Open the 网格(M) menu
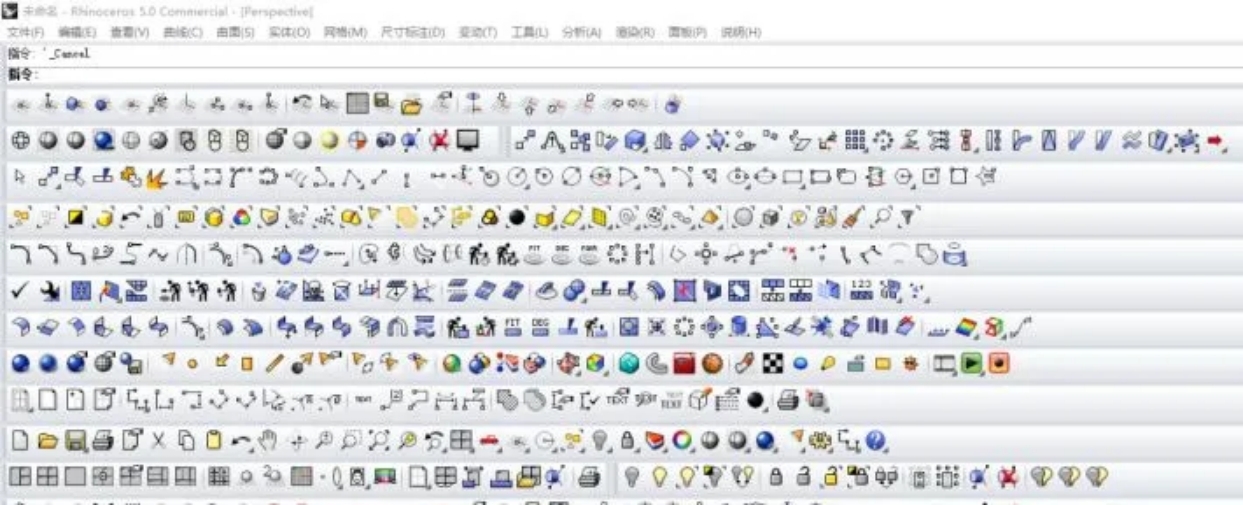This screenshot has height=505, width=1243. tap(345, 32)
